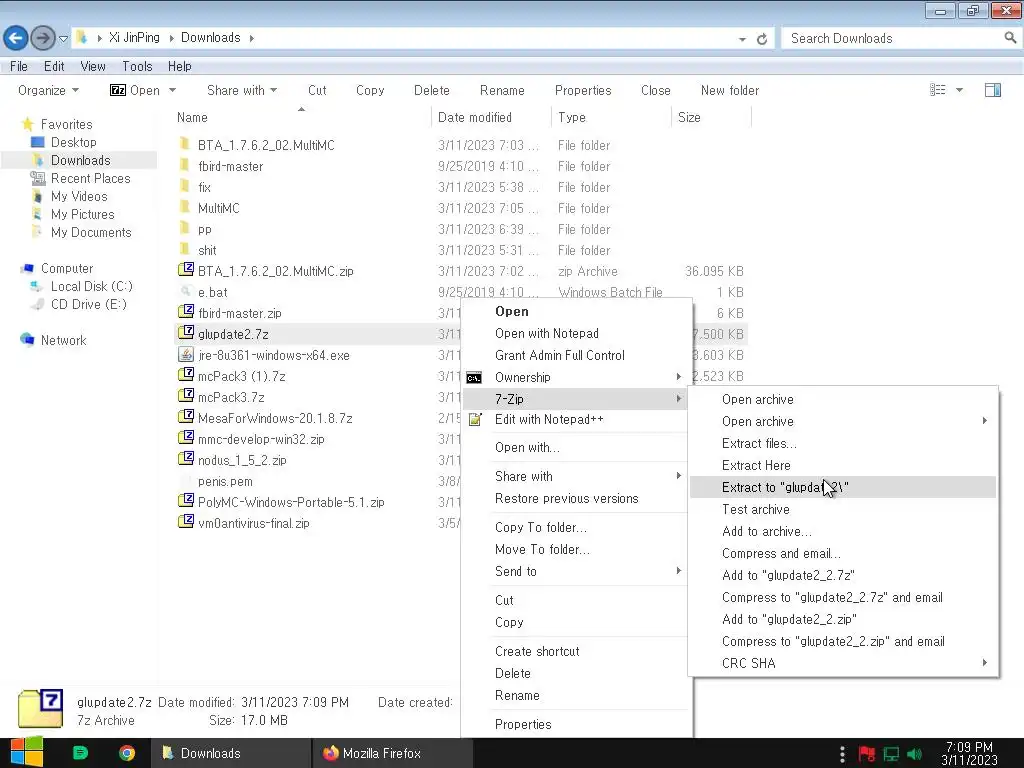Switch to Mozilla Firefox taskbar button
This screenshot has height=768, width=1024.
392,753
